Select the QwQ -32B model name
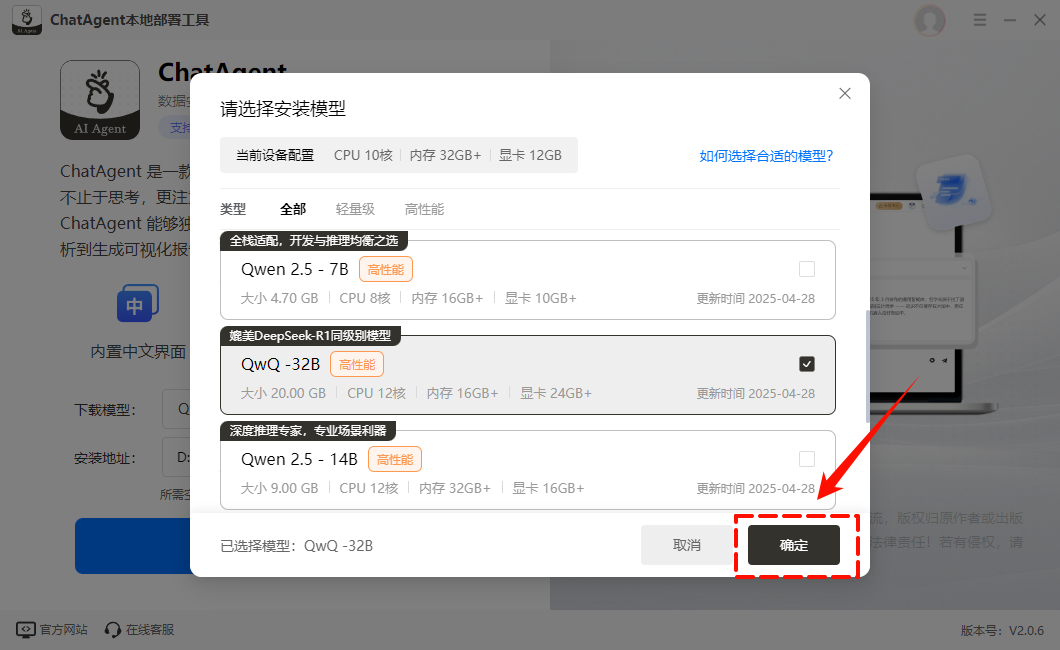 pos(281,364)
